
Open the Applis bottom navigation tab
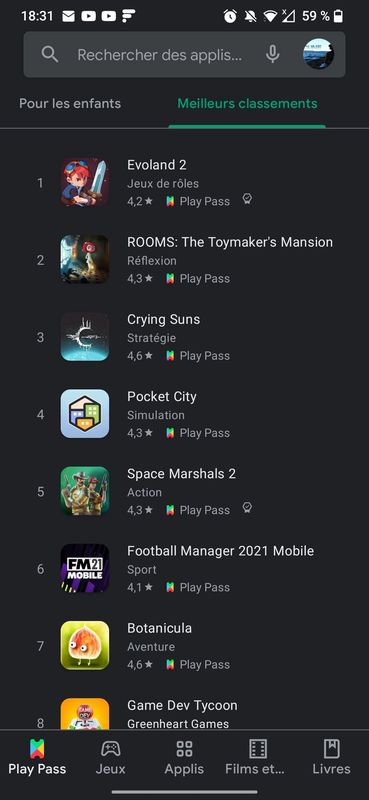(x=184, y=758)
